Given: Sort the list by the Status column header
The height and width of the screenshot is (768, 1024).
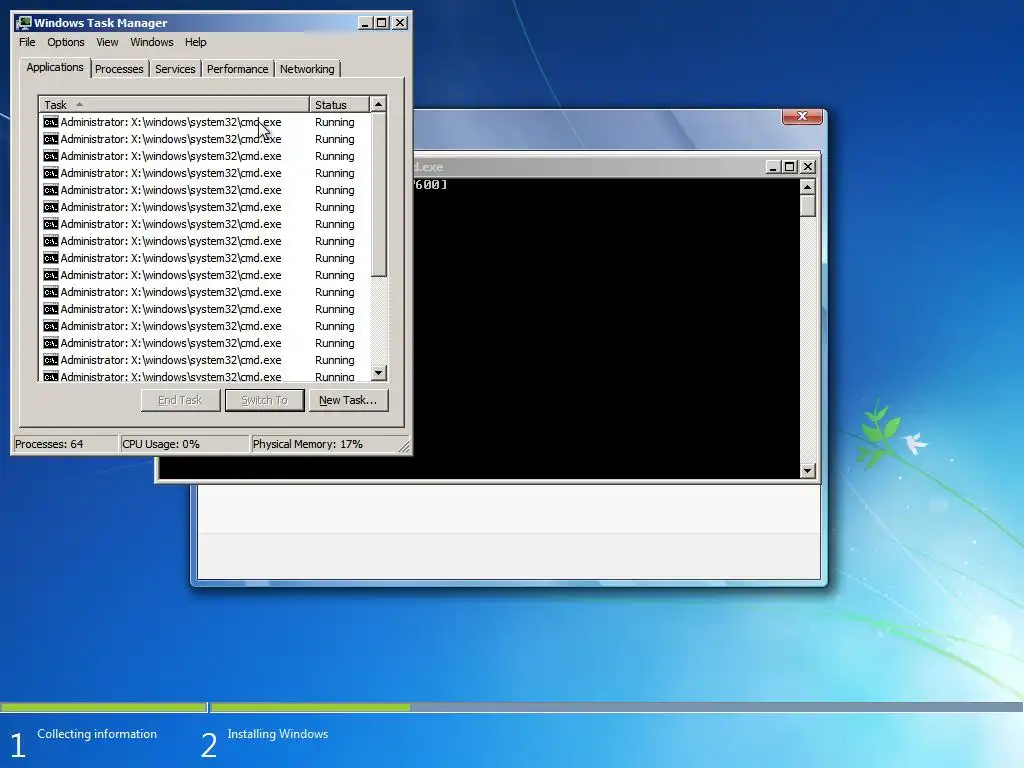Looking at the screenshot, I should [339, 104].
